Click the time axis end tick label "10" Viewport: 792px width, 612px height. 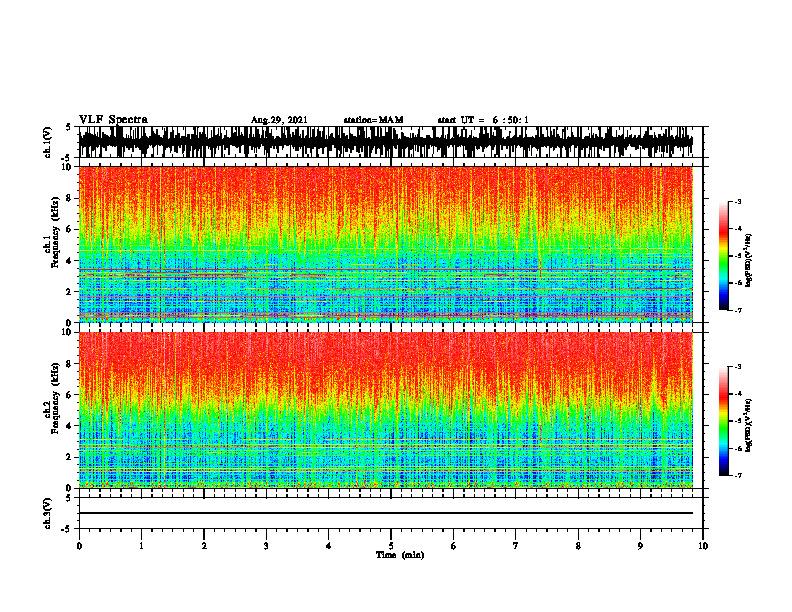point(703,546)
